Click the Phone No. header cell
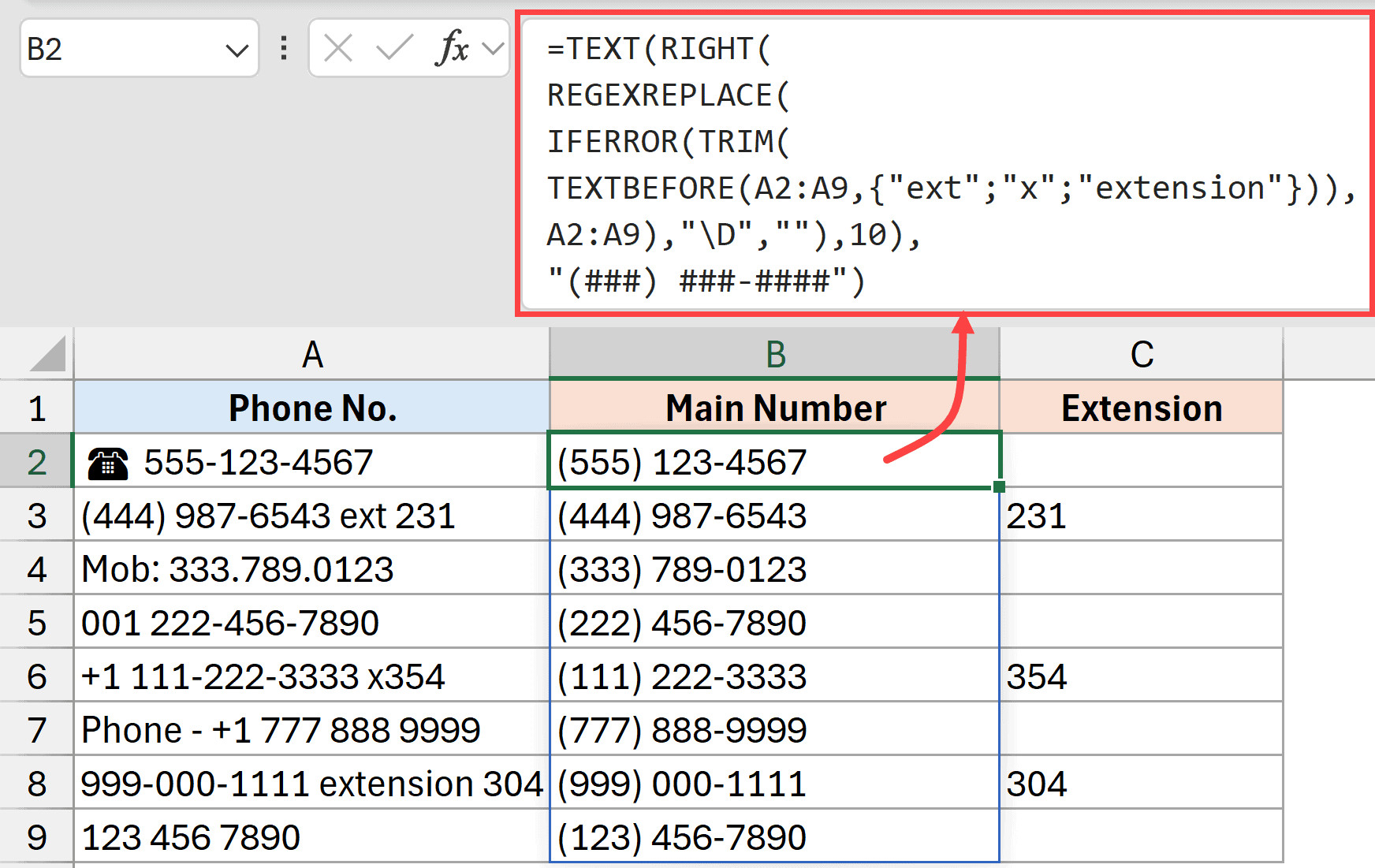 312,408
